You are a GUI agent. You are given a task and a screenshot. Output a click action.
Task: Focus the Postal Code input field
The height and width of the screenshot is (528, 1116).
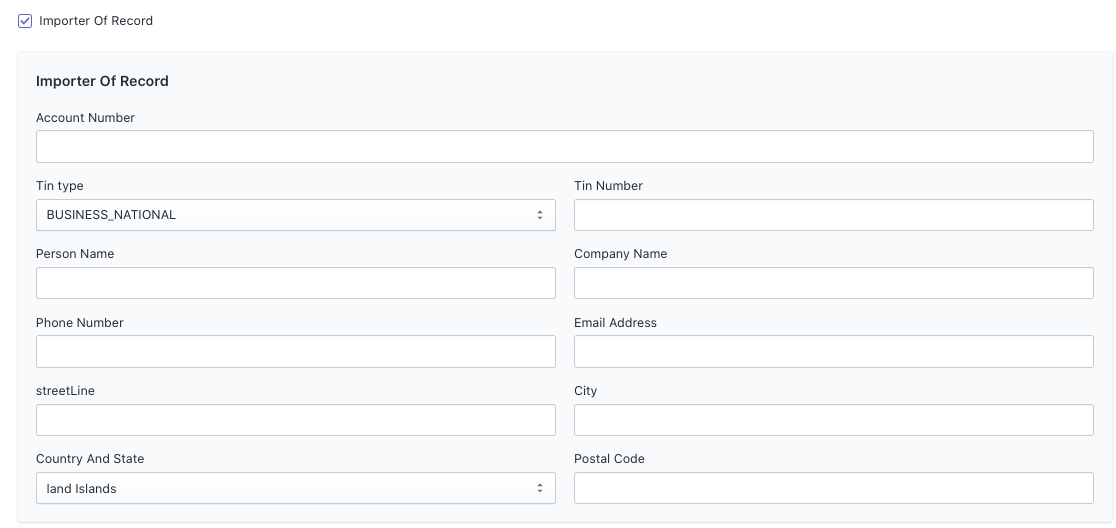(833, 488)
